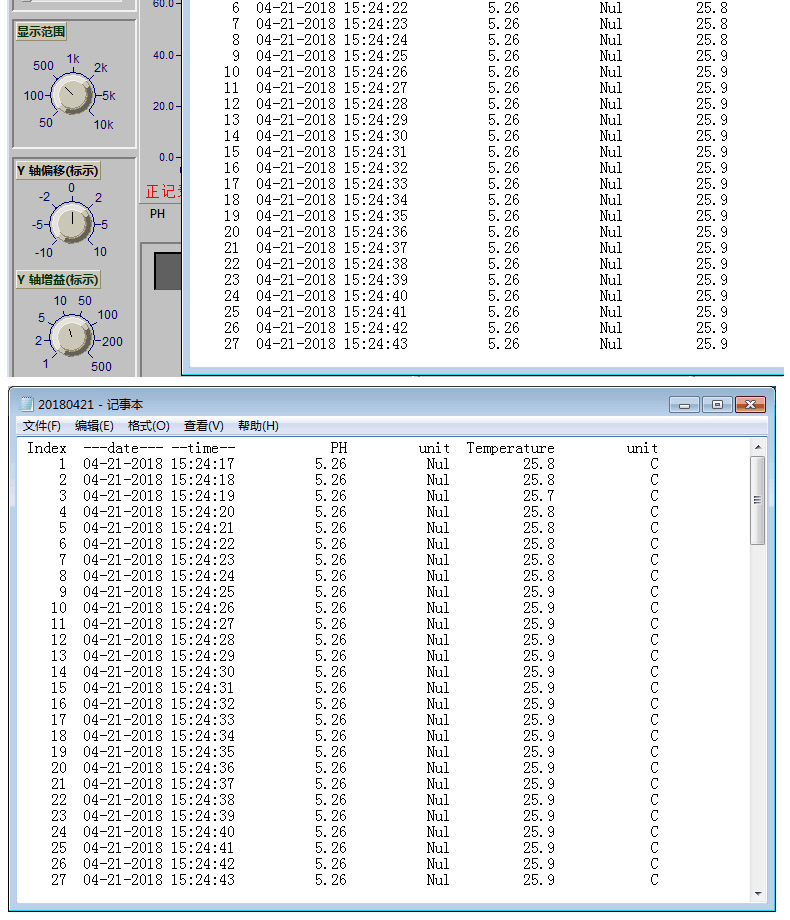Open the 帮助(H) menu
Image resolution: width=790 pixels, height=920 pixels.
(x=258, y=426)
